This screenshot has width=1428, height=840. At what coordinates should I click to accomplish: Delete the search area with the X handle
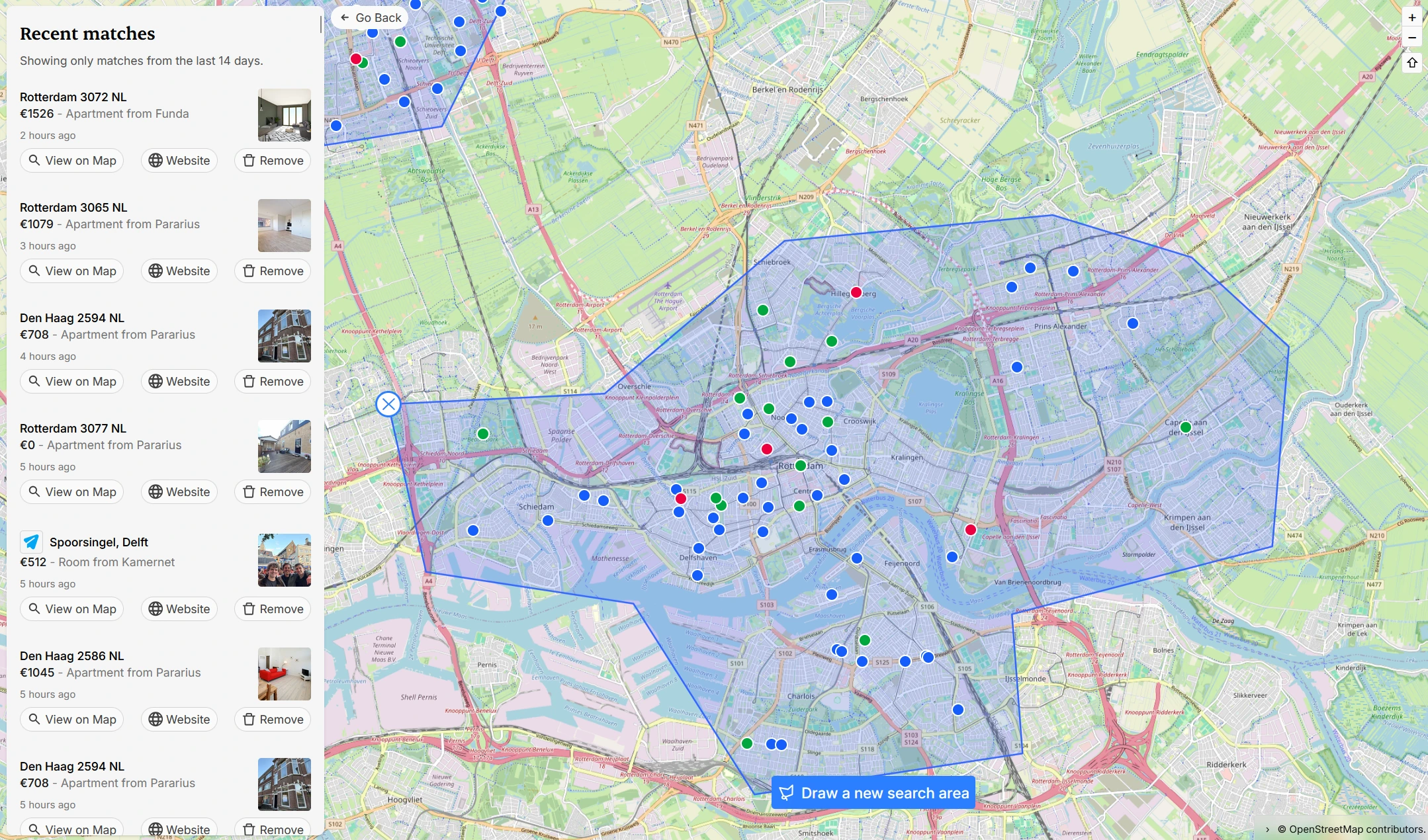pyautogui.click(x=388, y=404)
